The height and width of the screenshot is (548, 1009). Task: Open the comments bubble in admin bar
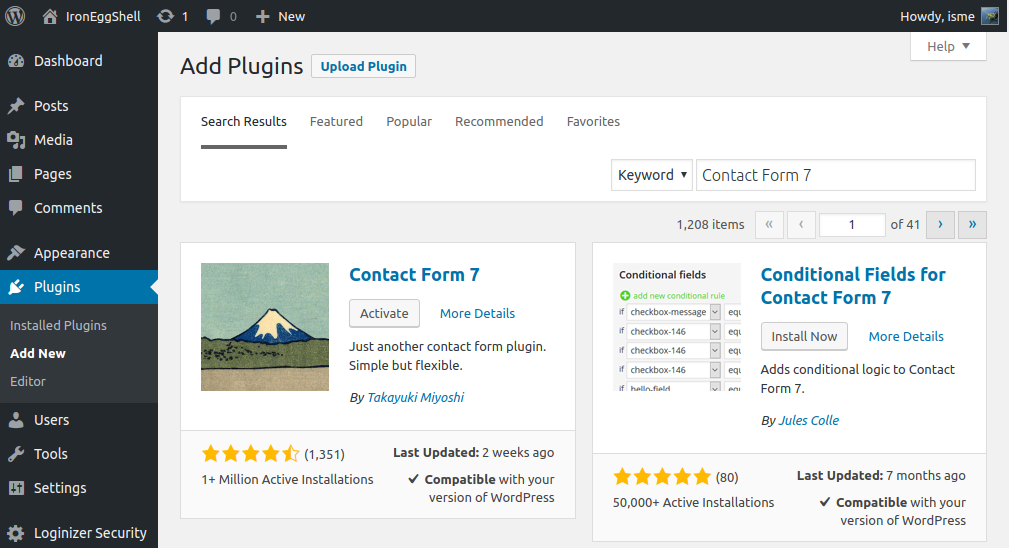pyautogui.click(x=213, y=16)
